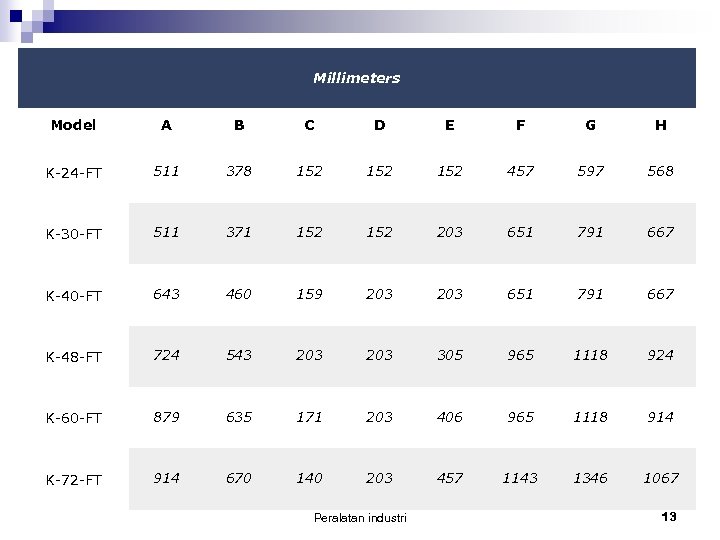
Task: Select the K-30-FT model row label
Action: pyautogui.click(x=73, y=233)
